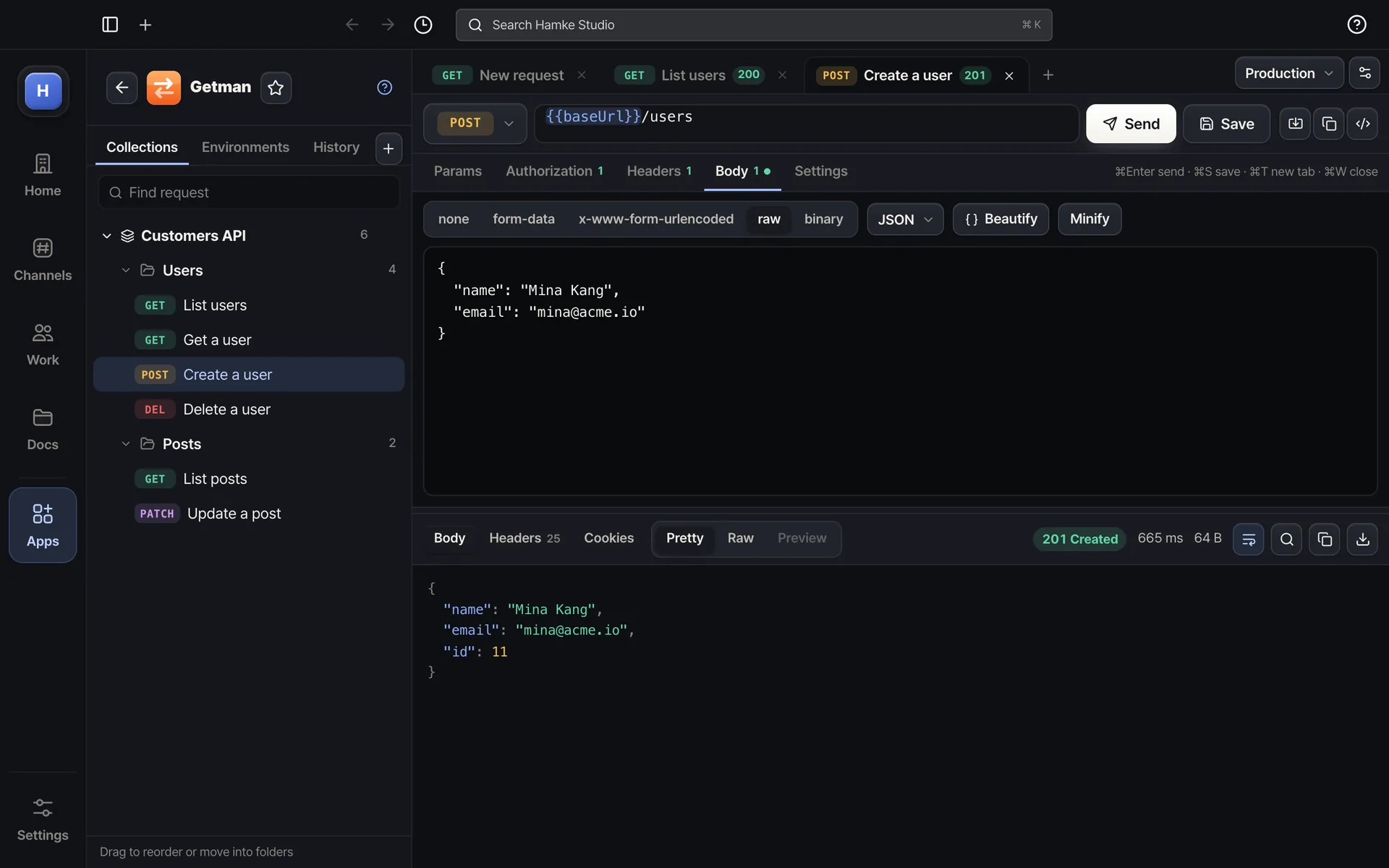This screenshot has width=1389, height=868.
Task: Open Docs in left sidebar
Action: click(43, 429)
